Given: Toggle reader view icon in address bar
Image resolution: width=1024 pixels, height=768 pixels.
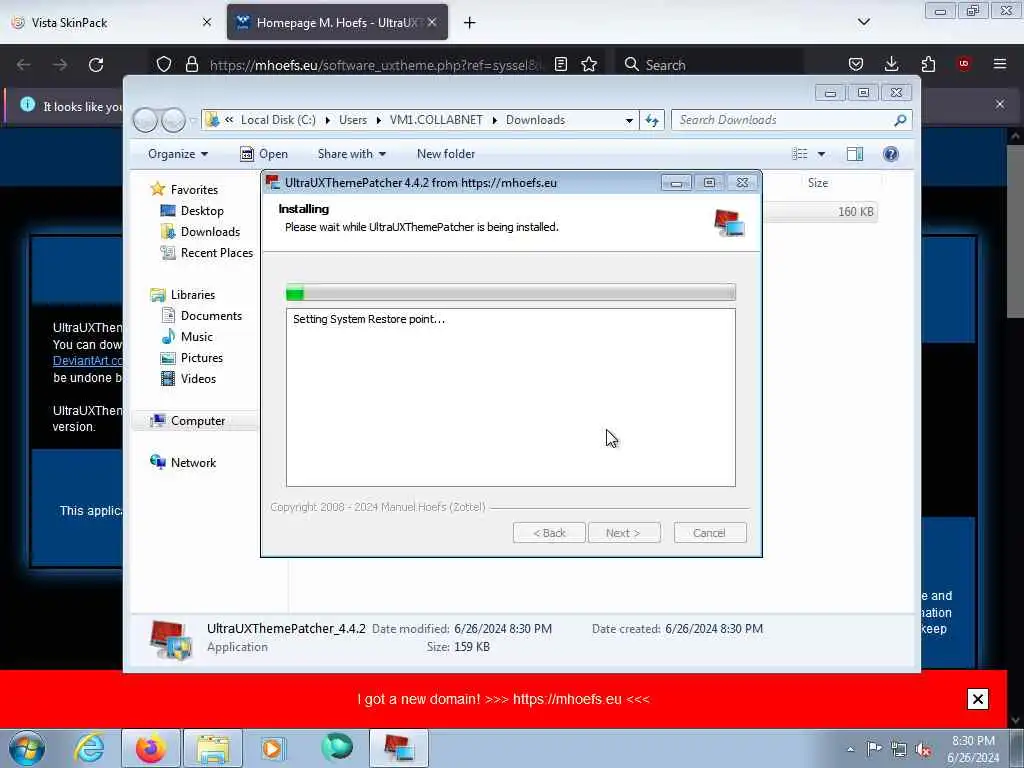Looking at the screenshot, I should click(x=560, y=64).
